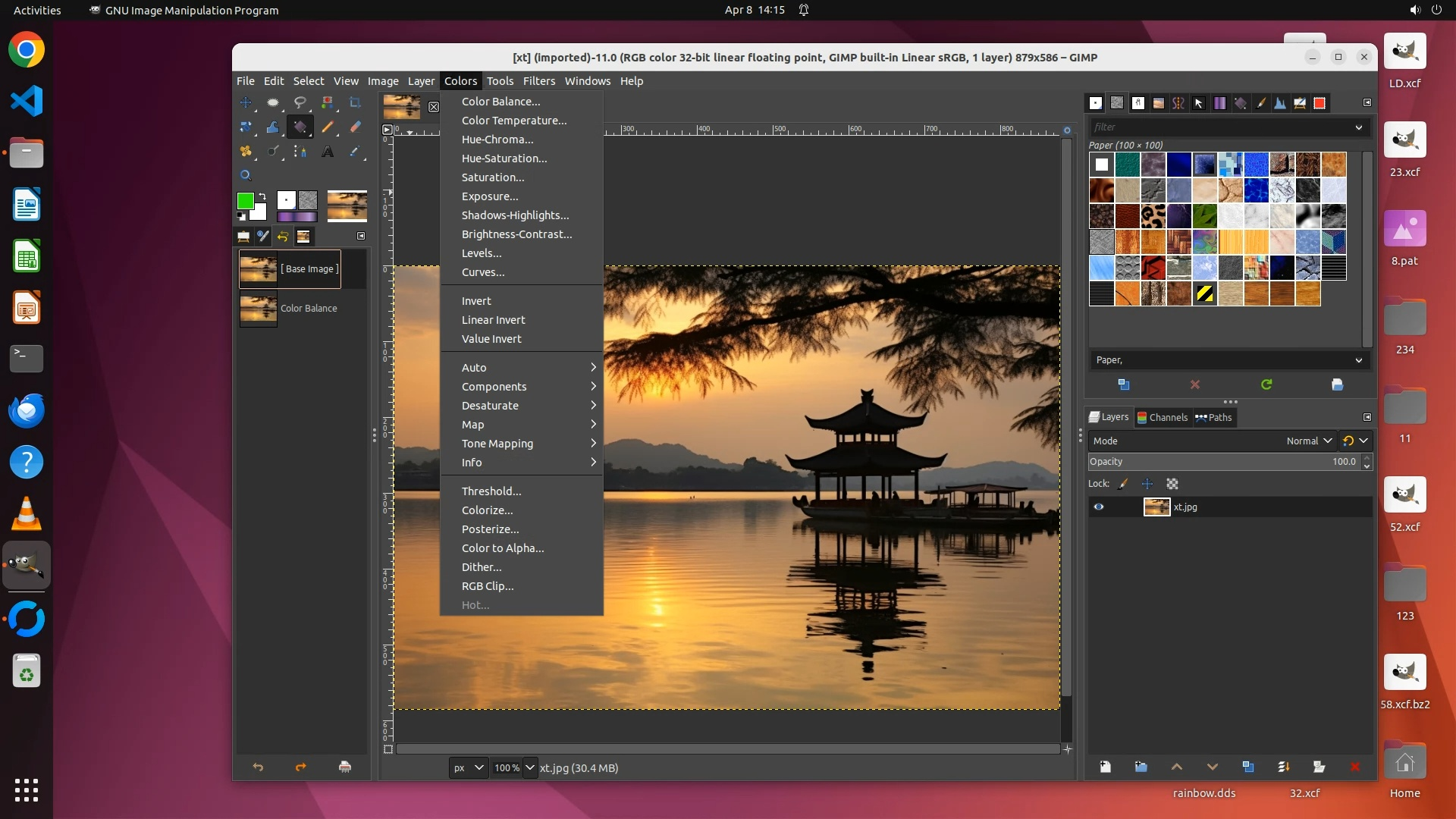Select the Heal tool
This screenshot has height=819, width=1456.
(246, 152)
